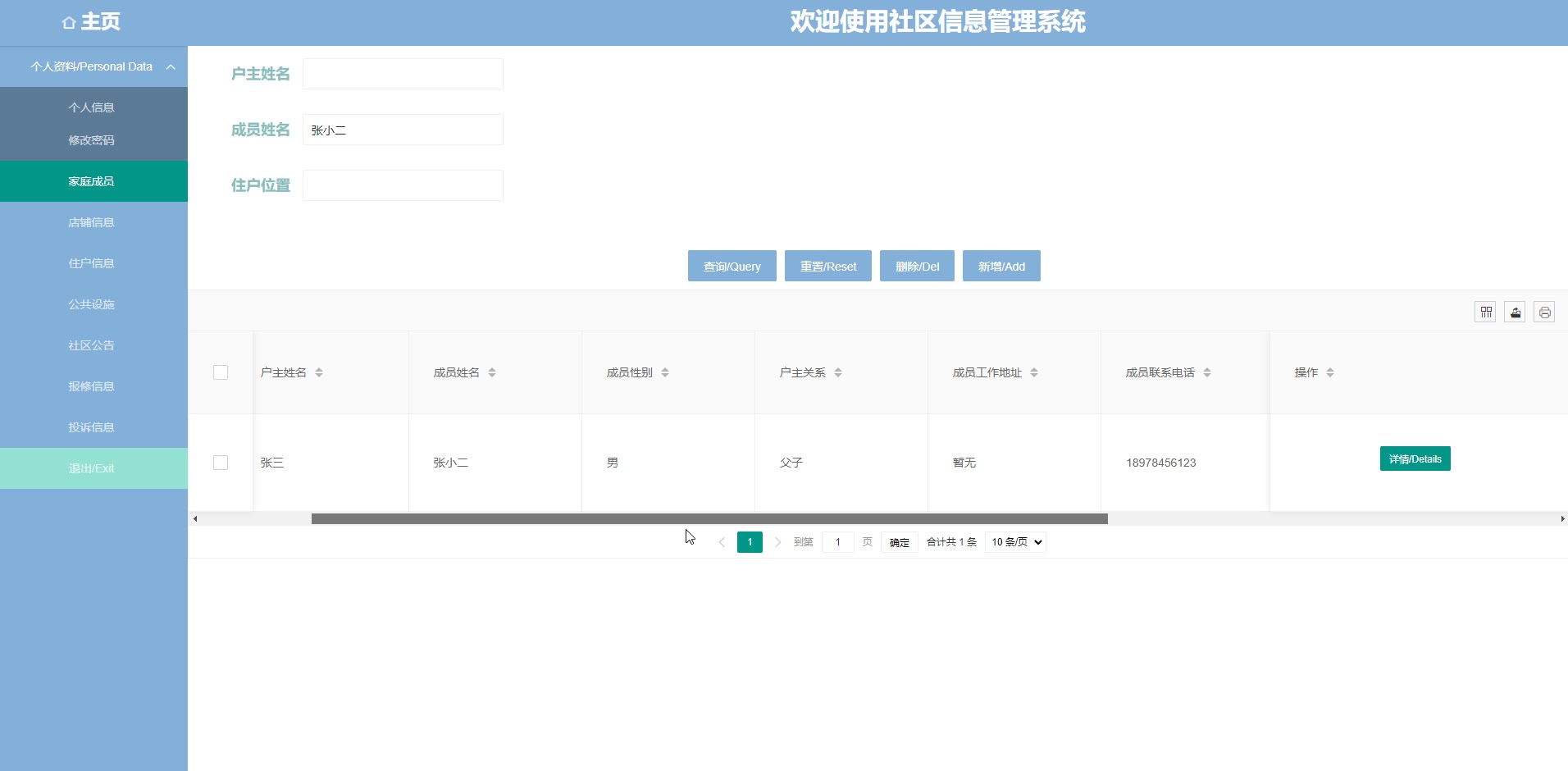Go to next page arrow in pagination
The height and width of the screenshot is (771, 1568).
pyautogui.click(x=777, y=542)
